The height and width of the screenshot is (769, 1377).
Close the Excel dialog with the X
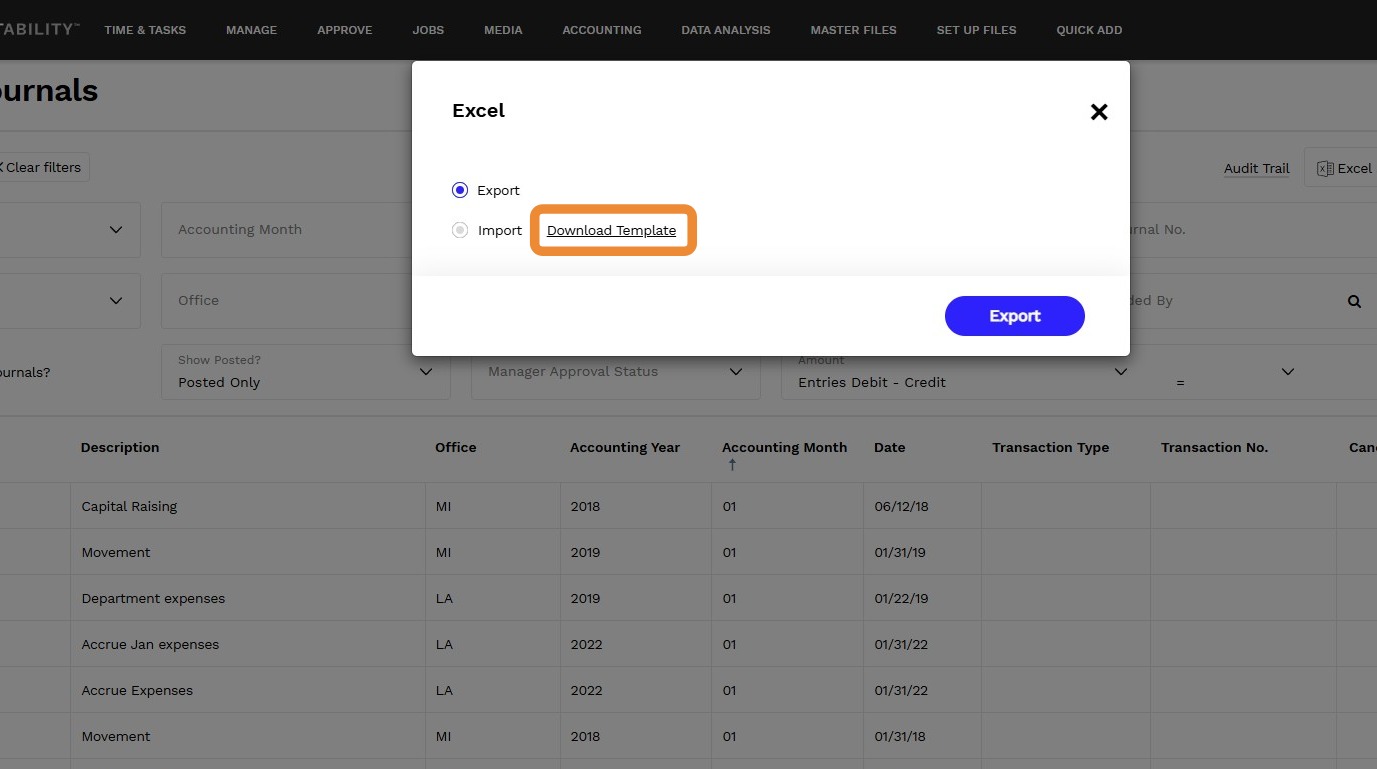[1099, 112]
